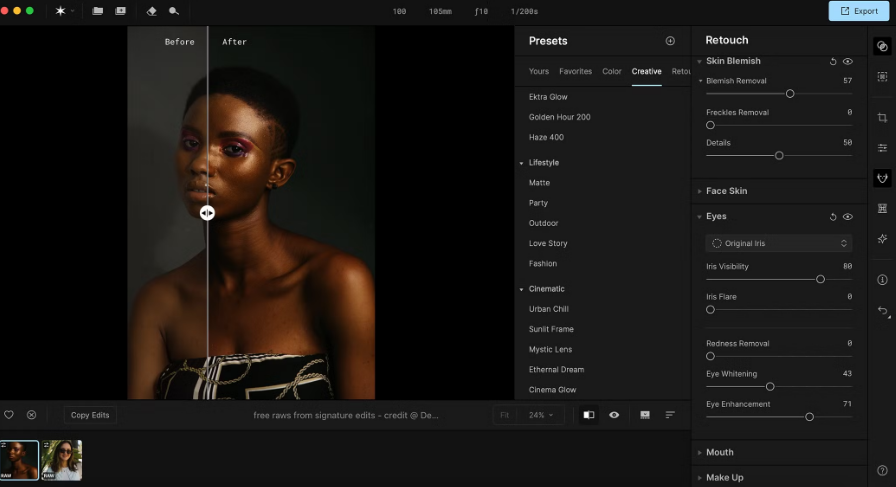Toggle preview eye in bottom toolbar

click(614, 415)
